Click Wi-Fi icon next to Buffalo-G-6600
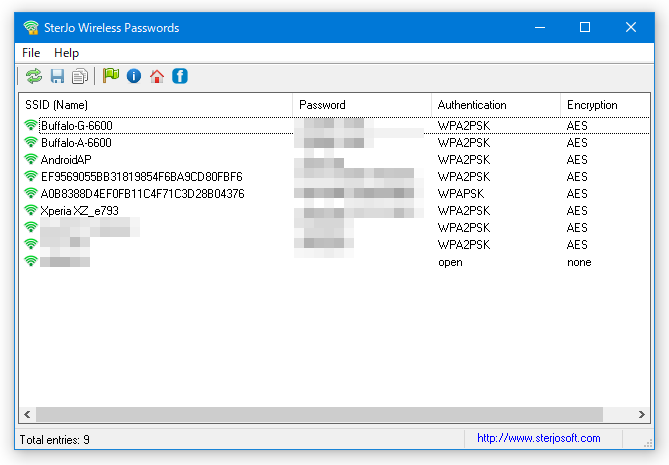 (x=31, y=125)
